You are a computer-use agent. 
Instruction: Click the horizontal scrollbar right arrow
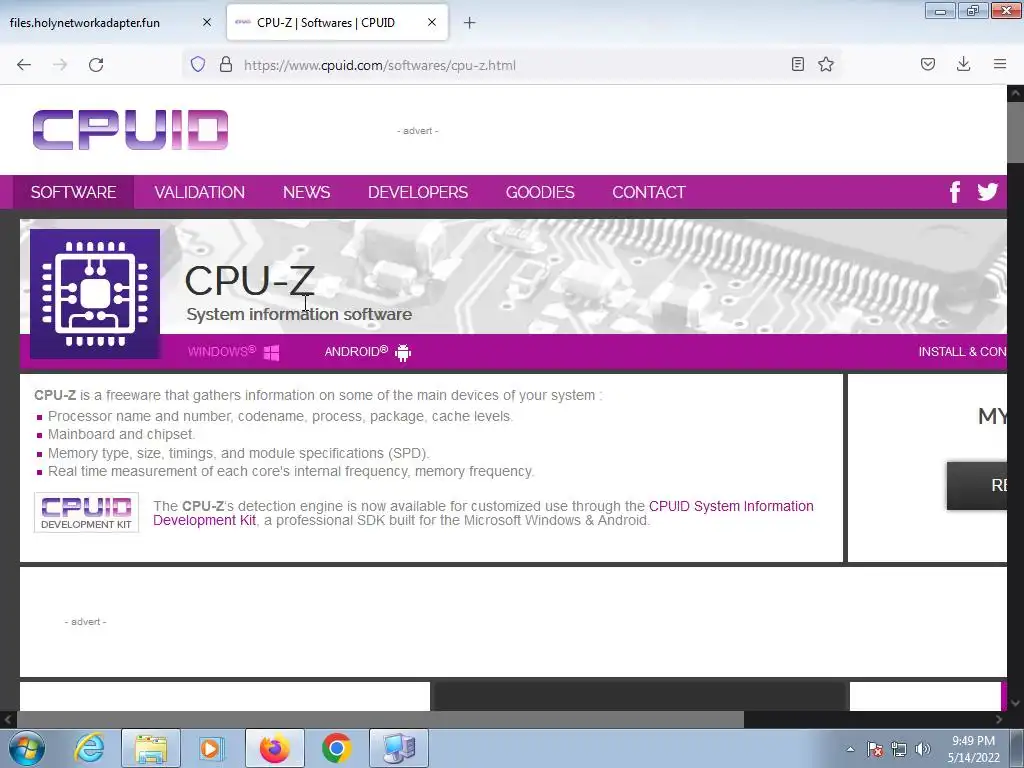pos(999,720)
